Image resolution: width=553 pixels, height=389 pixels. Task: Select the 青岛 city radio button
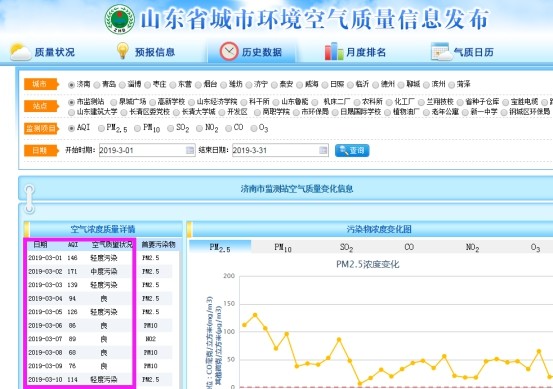tap(97, 85)
